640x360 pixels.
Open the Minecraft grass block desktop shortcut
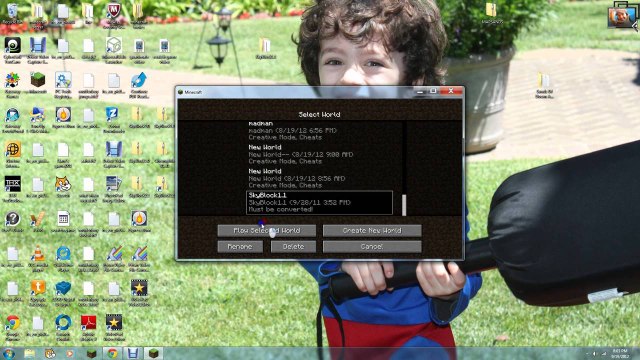click(38, 81)
